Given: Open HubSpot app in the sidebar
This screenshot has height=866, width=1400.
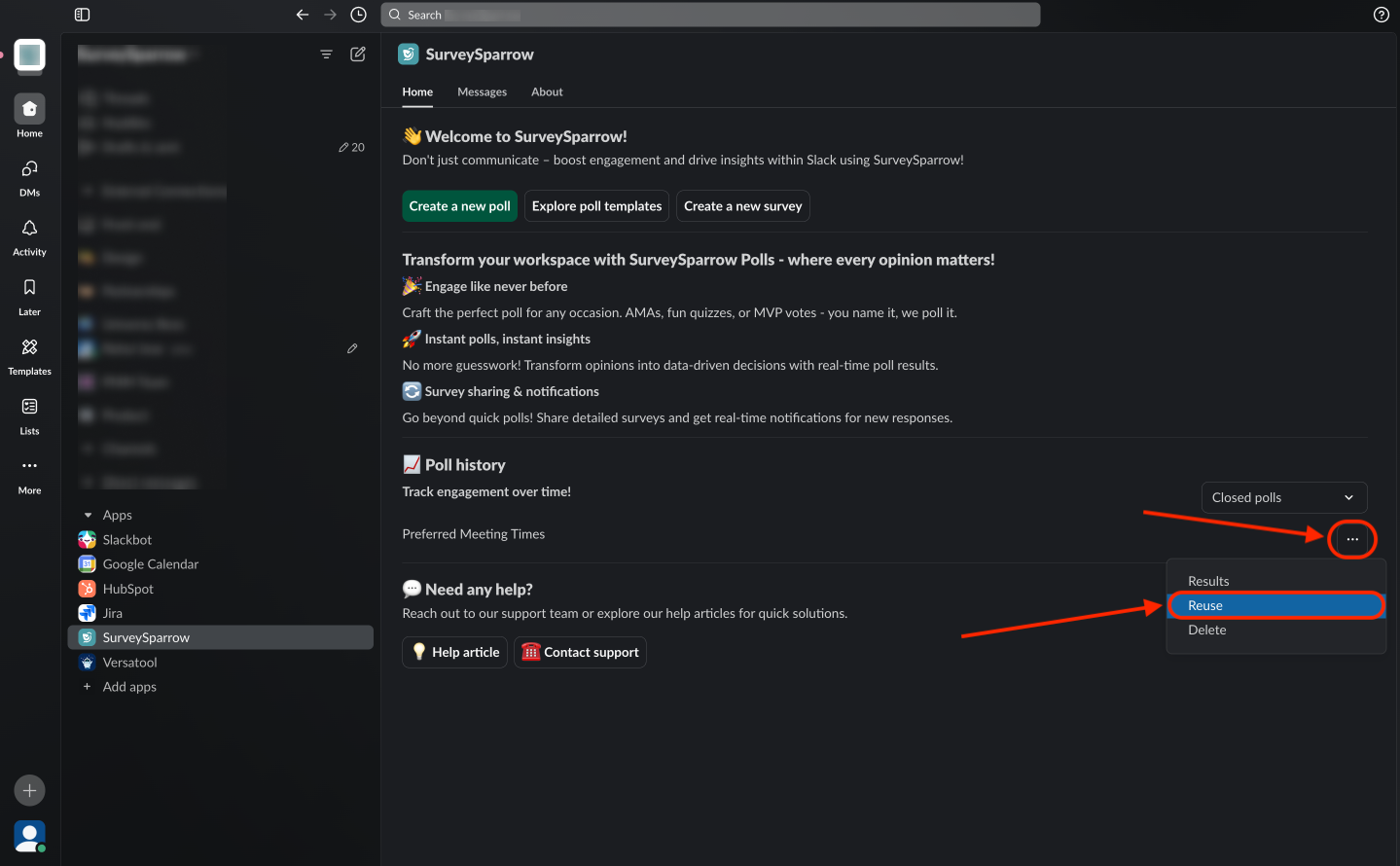Looking at the screenshot, I should point(128,589).
